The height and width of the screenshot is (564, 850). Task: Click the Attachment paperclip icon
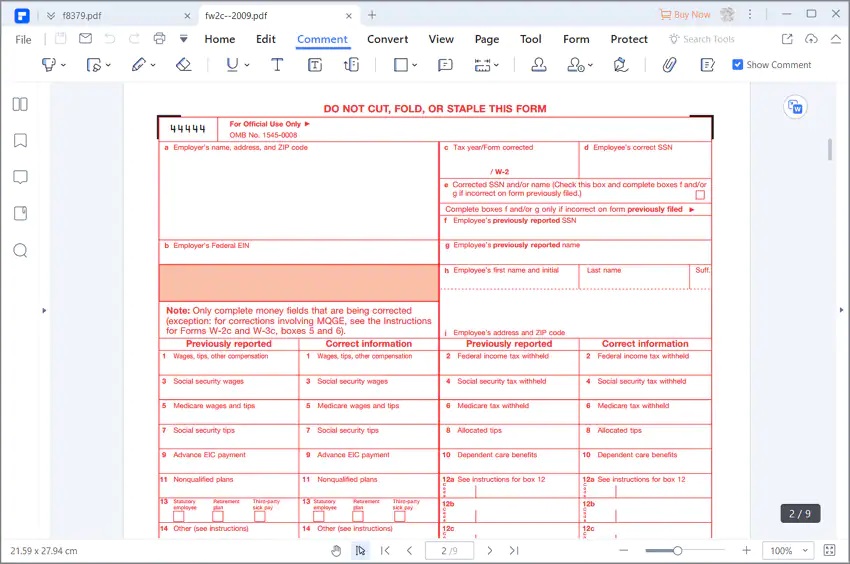point(669,65)
